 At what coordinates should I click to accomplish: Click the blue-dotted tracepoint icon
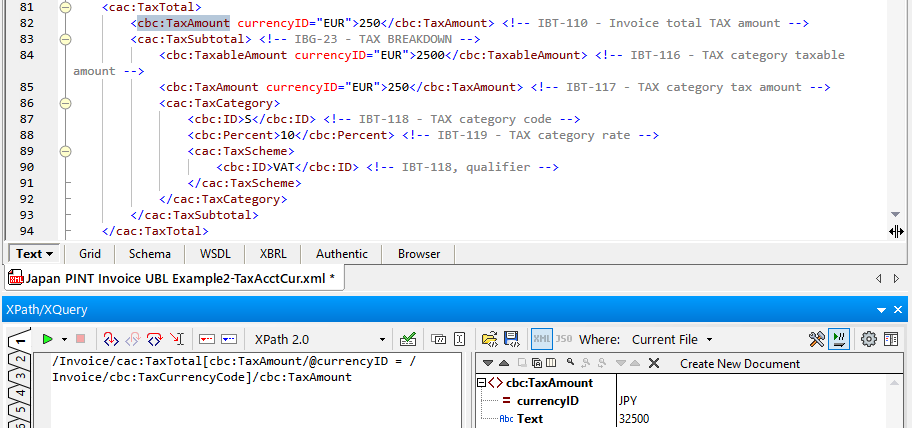229,339
